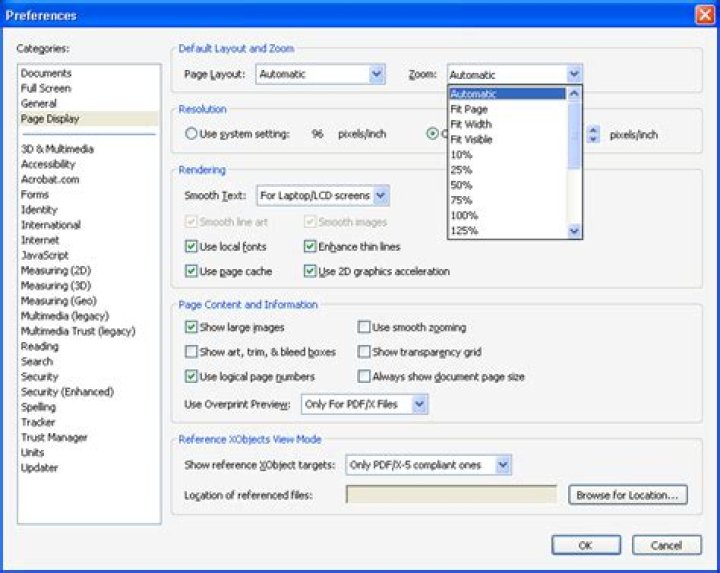Open Show reference XObject targets dropdown
720x573 pixels.
[x=428, y=465]
